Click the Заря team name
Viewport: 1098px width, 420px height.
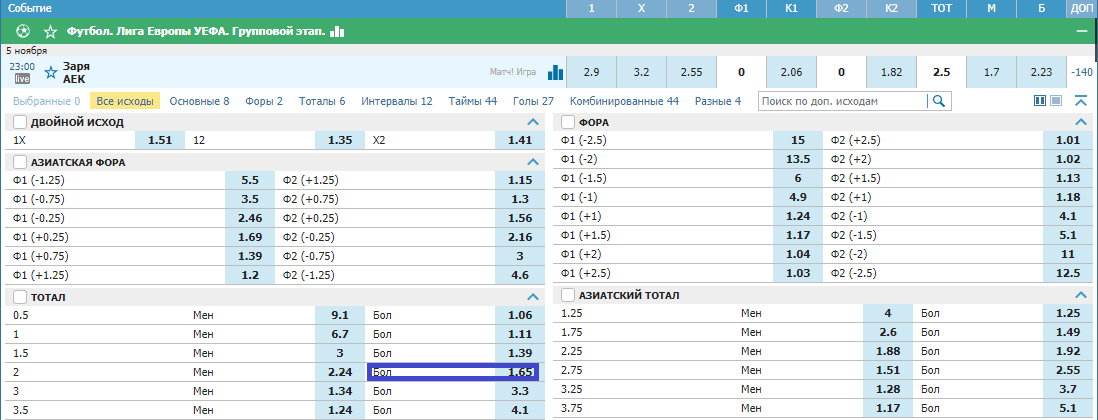click(76, 66)
